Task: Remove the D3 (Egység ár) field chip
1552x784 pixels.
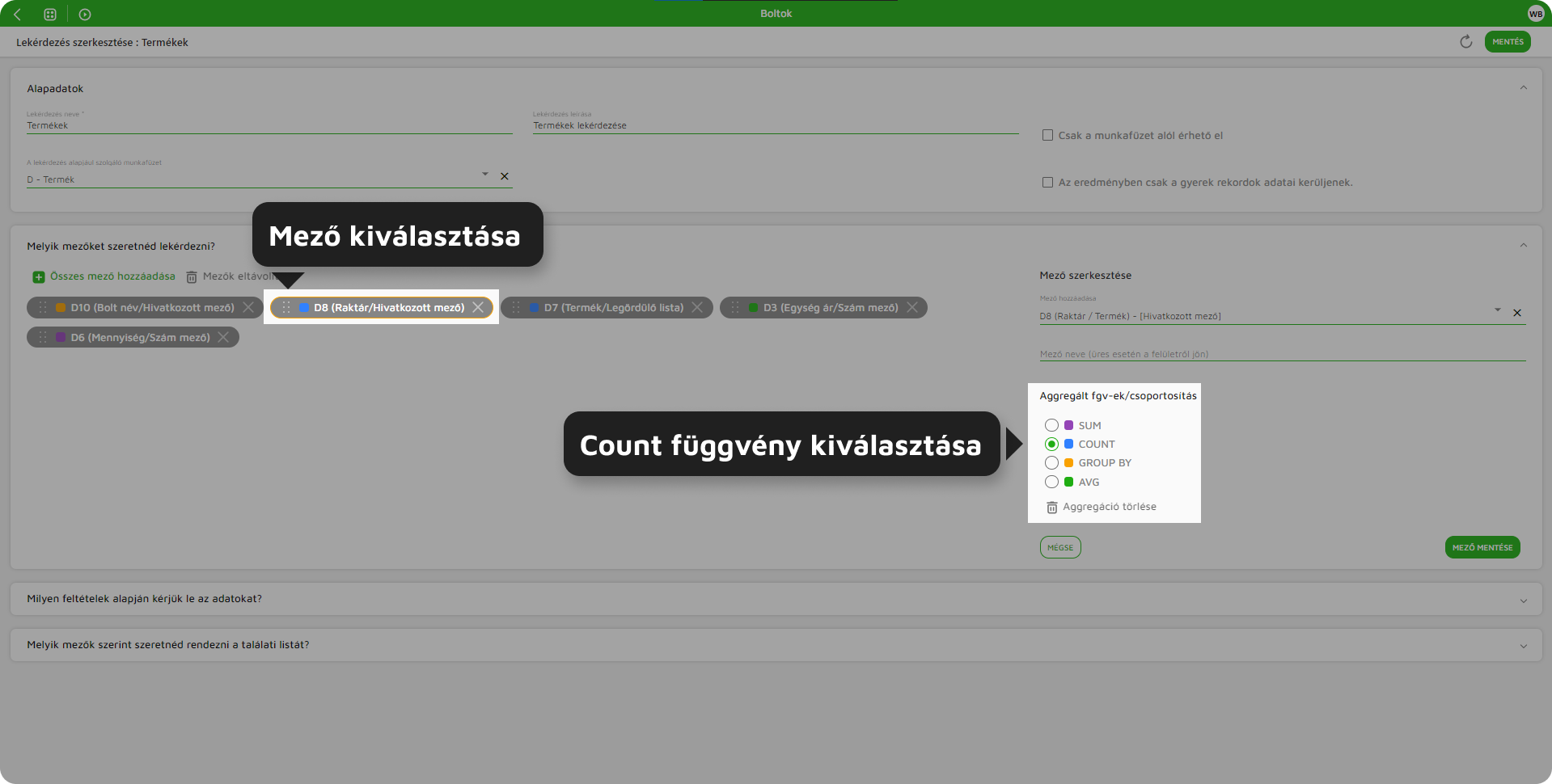Action: [x=912, y=307]
